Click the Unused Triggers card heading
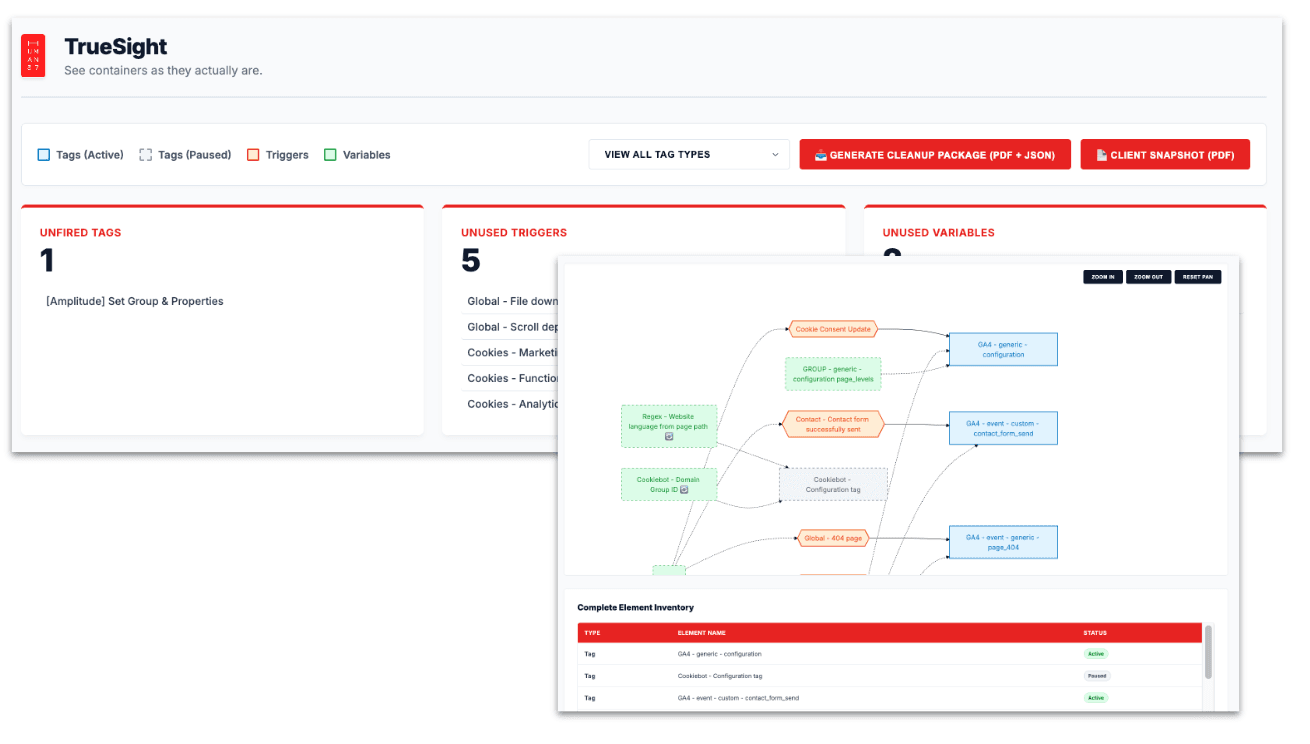 (x=514, y=233)
